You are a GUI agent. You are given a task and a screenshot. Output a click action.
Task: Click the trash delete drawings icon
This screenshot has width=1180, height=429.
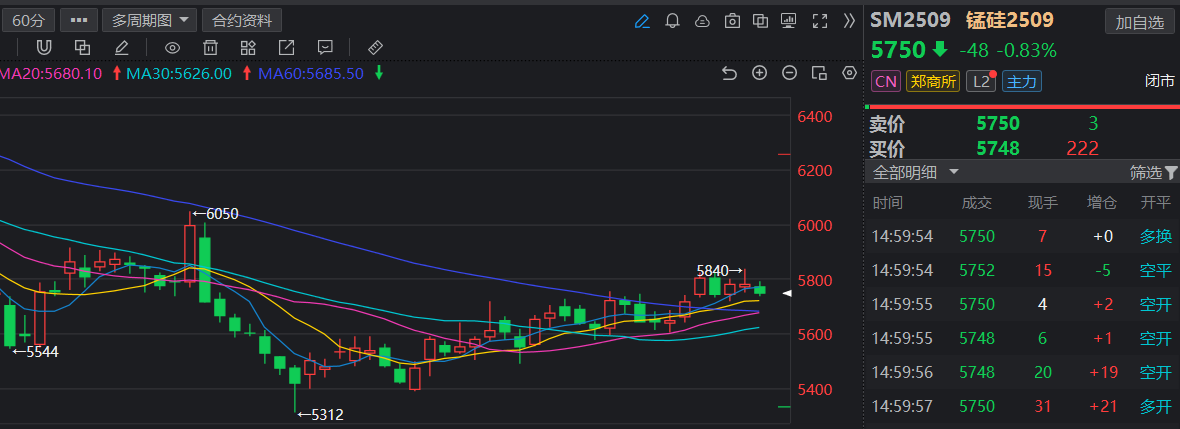click(x=211, y=47)
